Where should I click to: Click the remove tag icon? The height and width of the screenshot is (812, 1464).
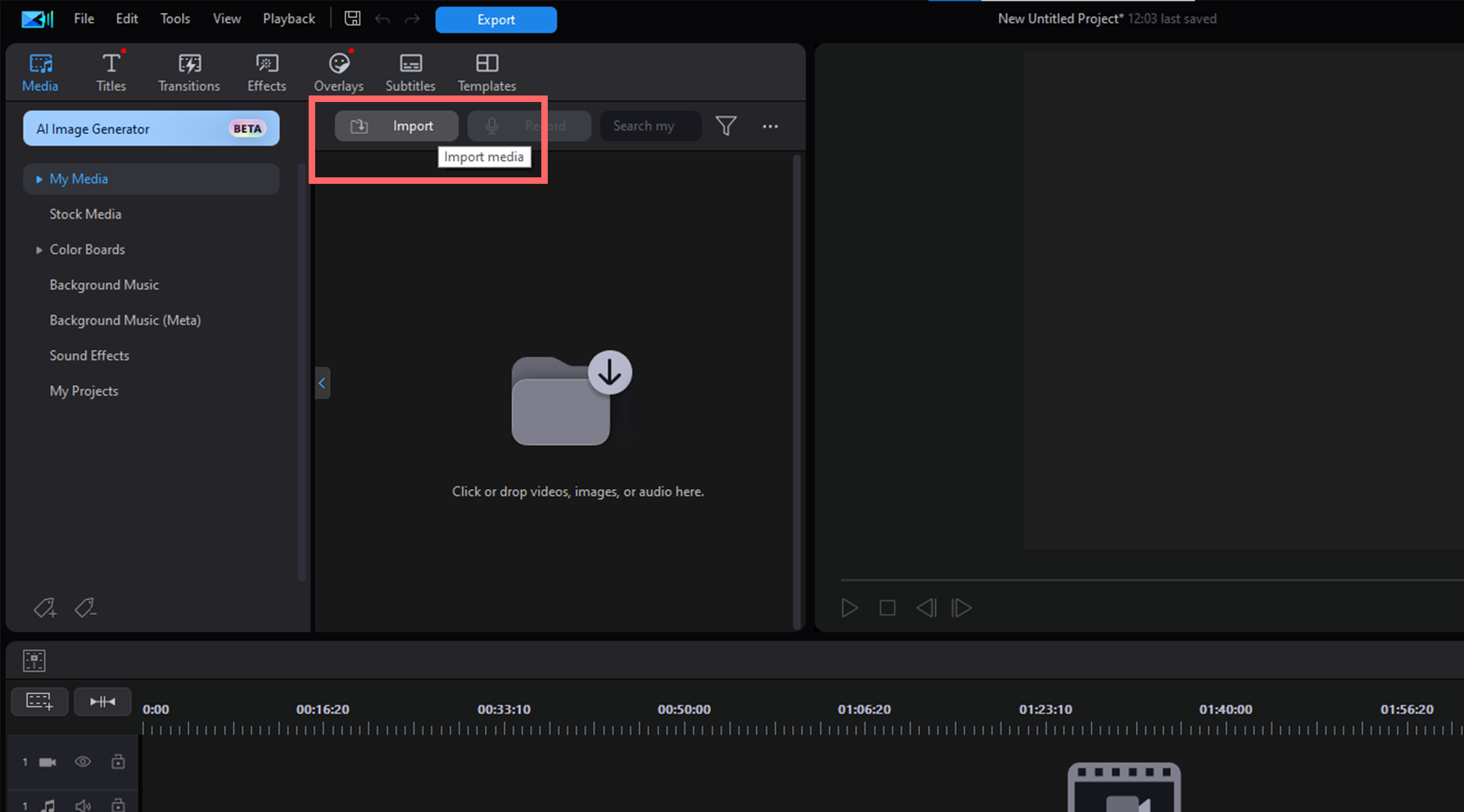pos(85,608)
